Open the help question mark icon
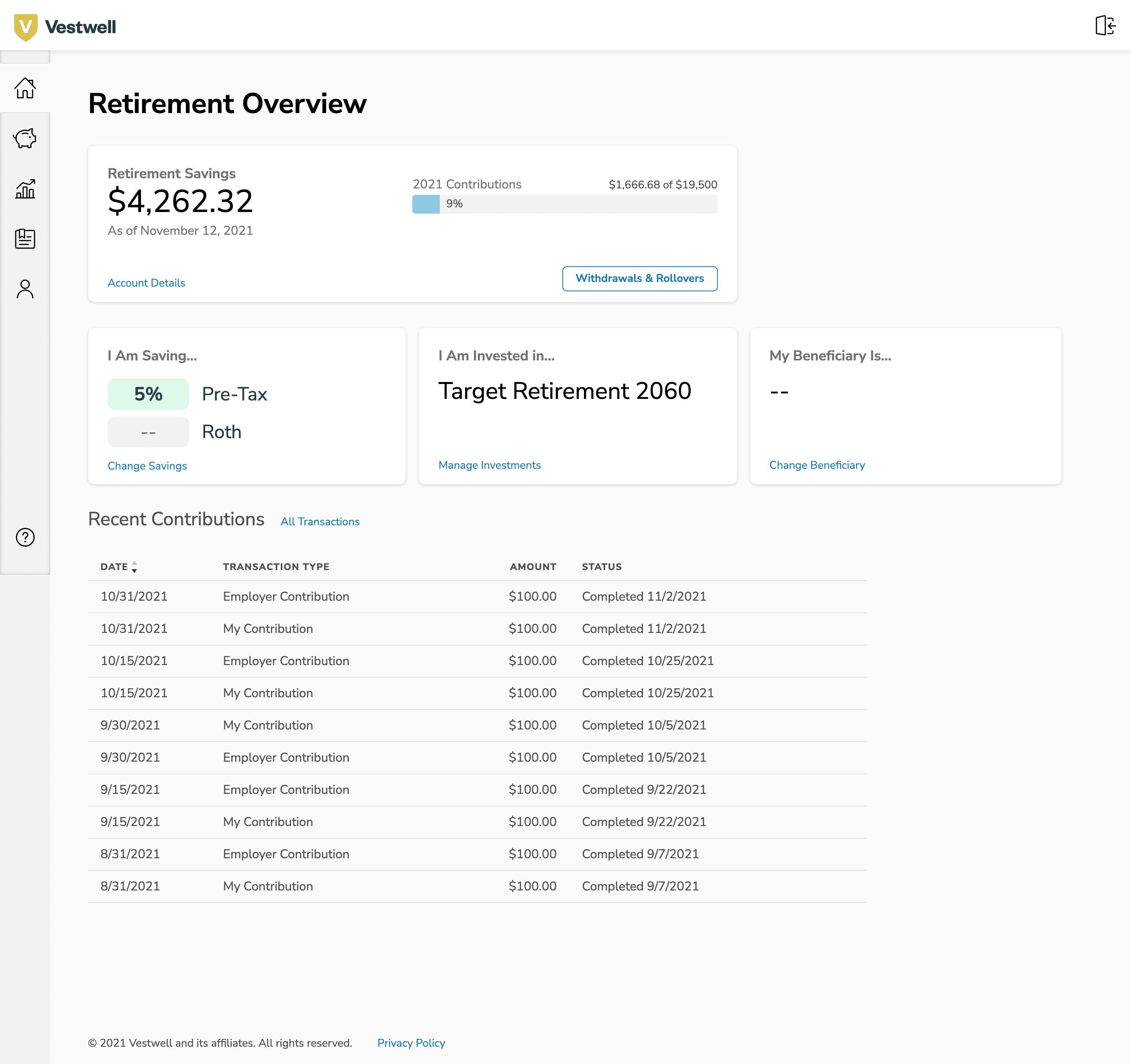Viewport: 1131px width, 1064px height. (25, 537)
